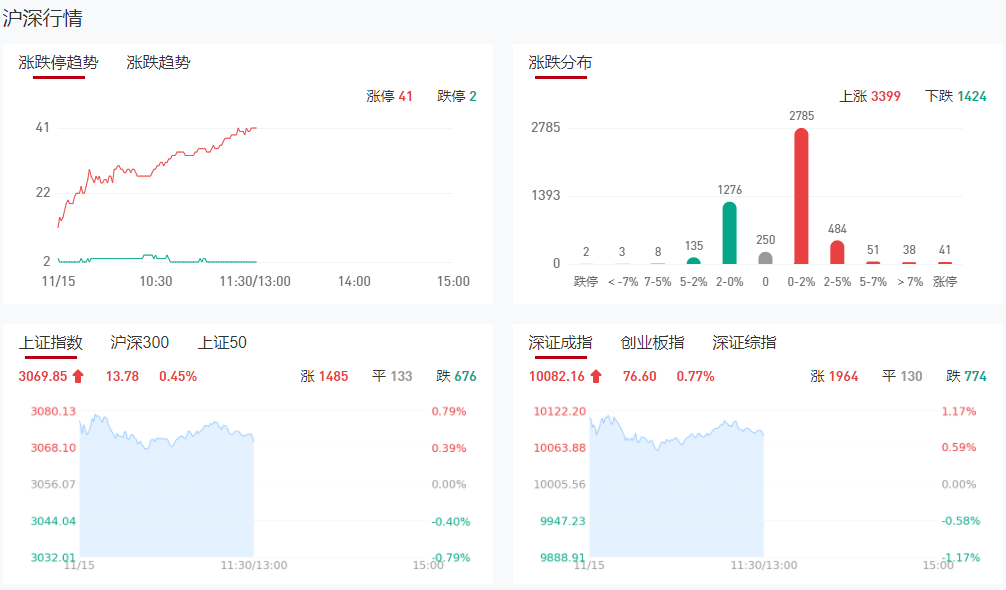Click the gray 0 change bar
This screenshot has height=590, width=1006.
point(765,258)
